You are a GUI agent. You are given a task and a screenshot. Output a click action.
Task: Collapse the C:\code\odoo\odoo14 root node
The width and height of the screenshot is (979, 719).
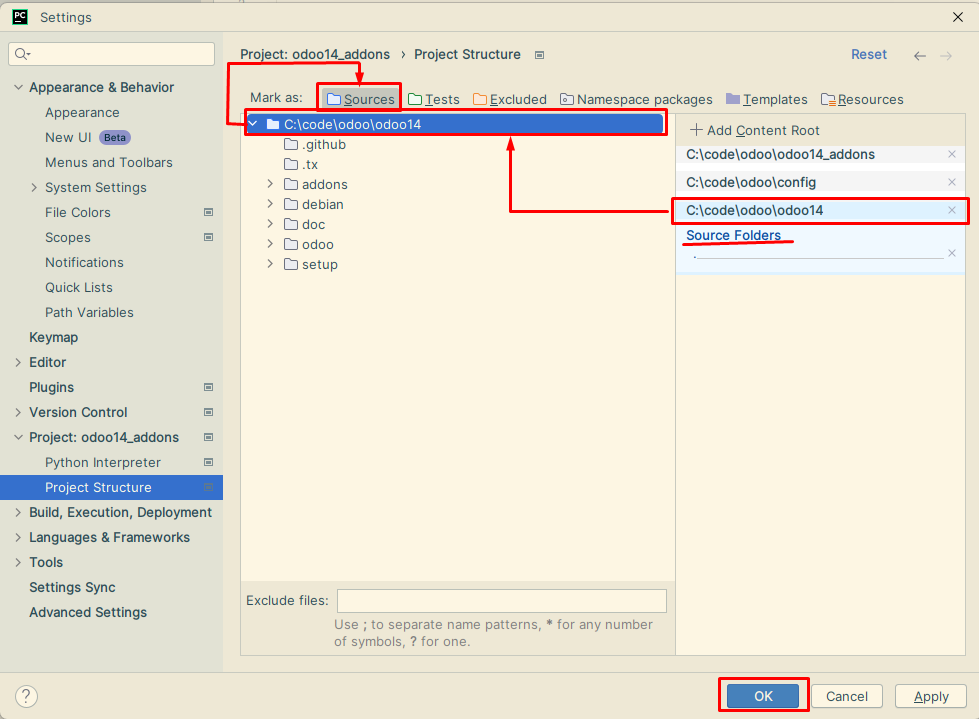click(253, 124)
